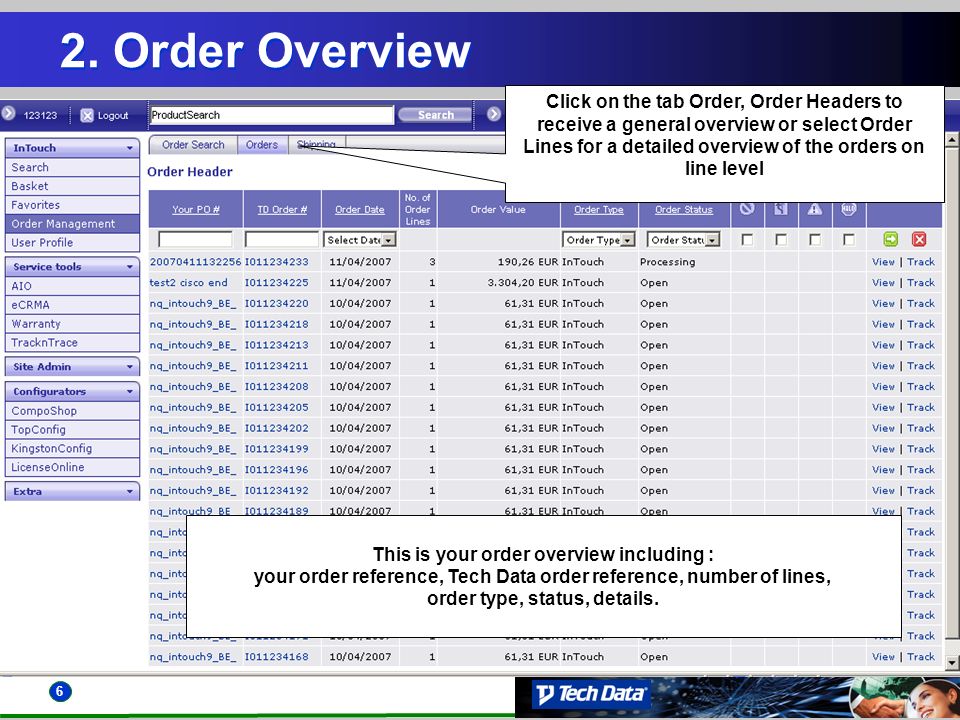Open the Orders tab

pyautogui.click(x=262, y=145)
